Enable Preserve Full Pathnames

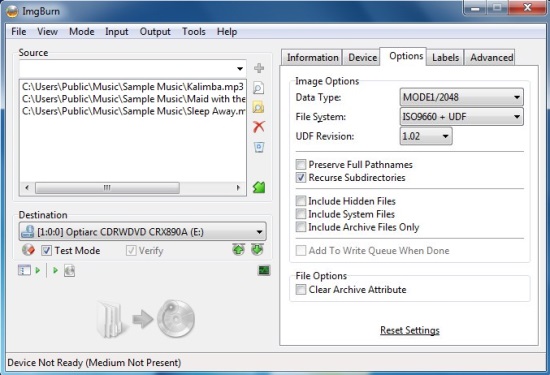(301, 165)
